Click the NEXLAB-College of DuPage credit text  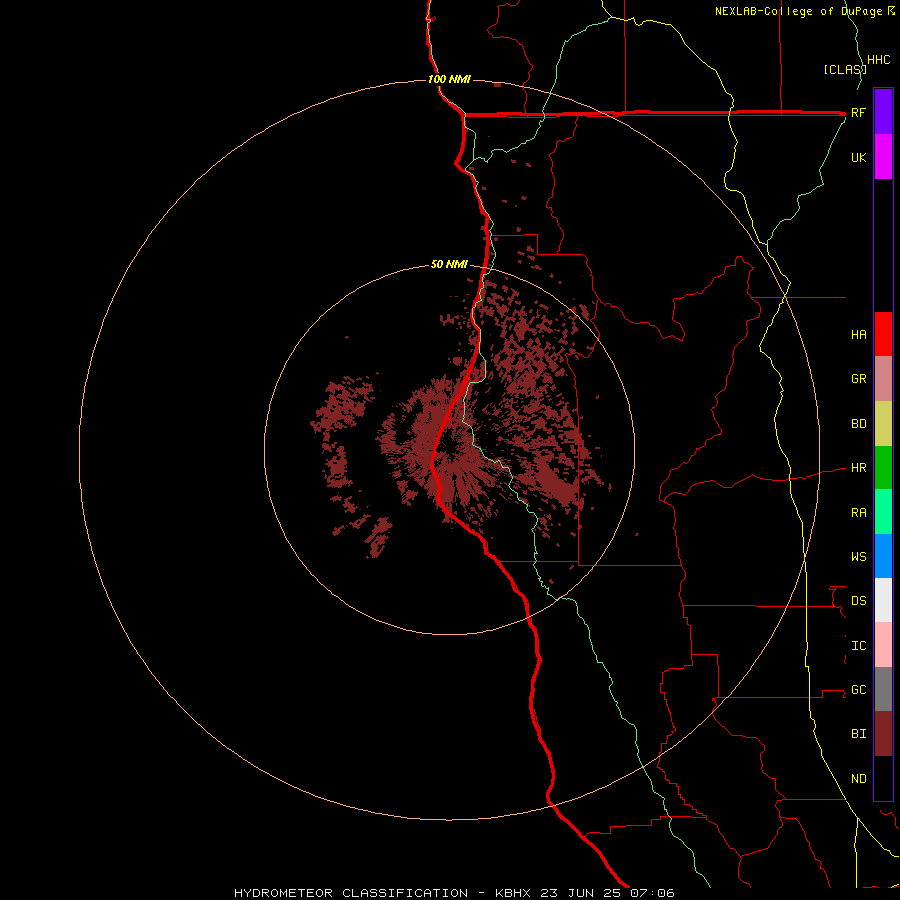800,11
